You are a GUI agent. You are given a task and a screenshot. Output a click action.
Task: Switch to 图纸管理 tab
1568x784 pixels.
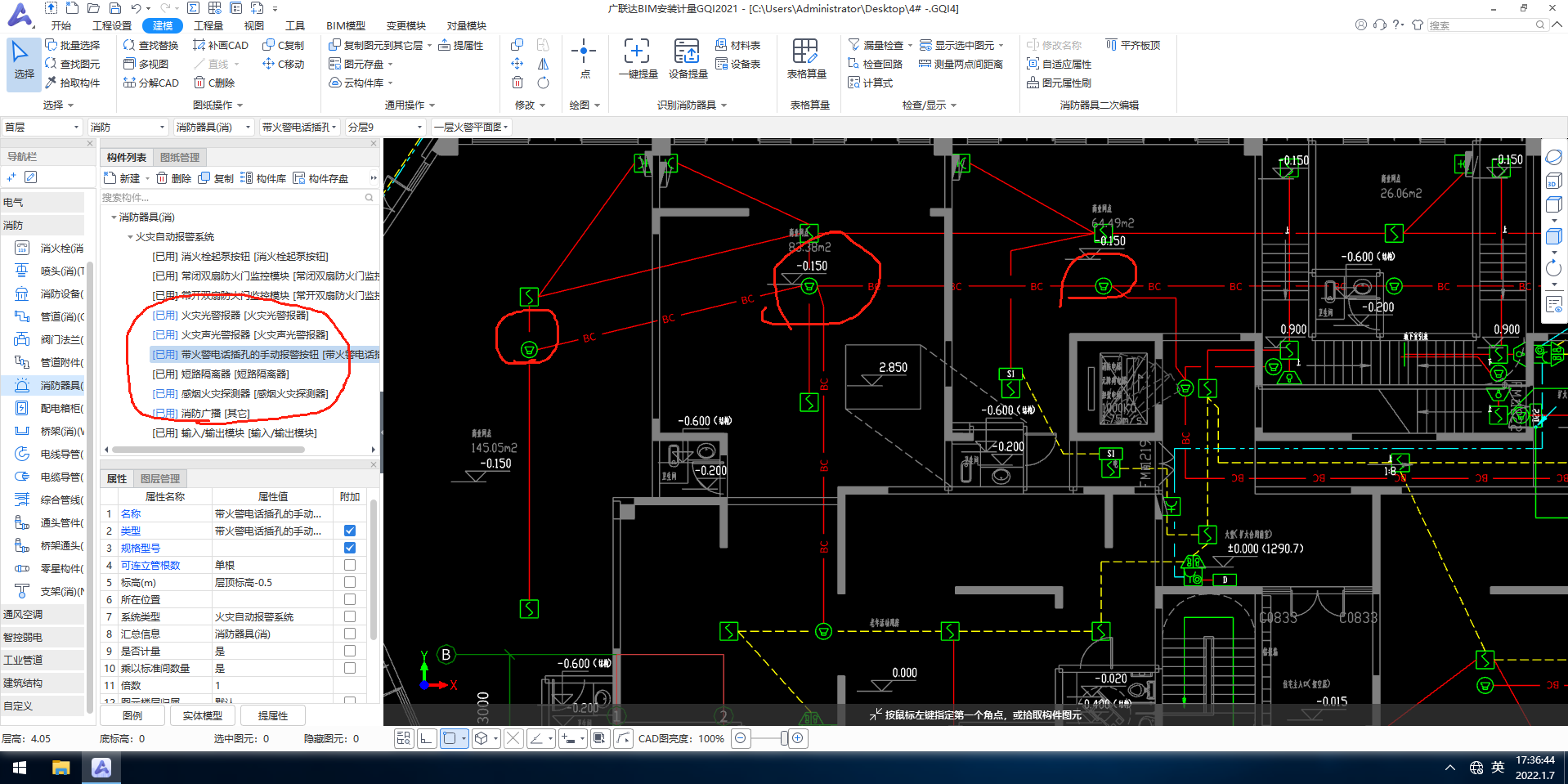(180, 157)
